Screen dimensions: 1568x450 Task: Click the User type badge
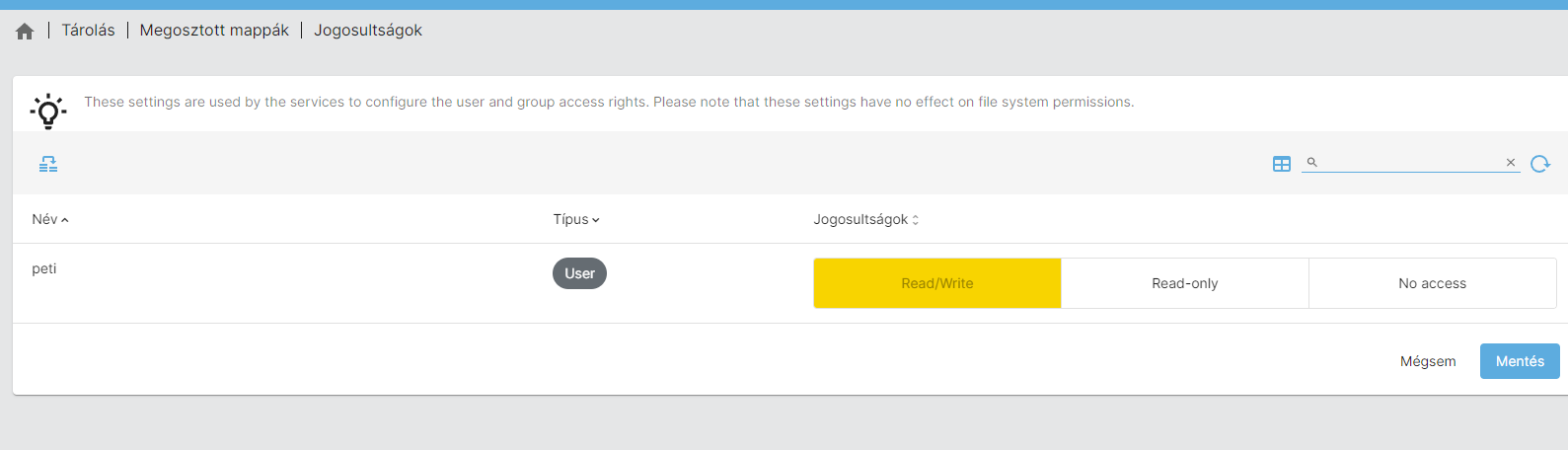coord(579,273)
